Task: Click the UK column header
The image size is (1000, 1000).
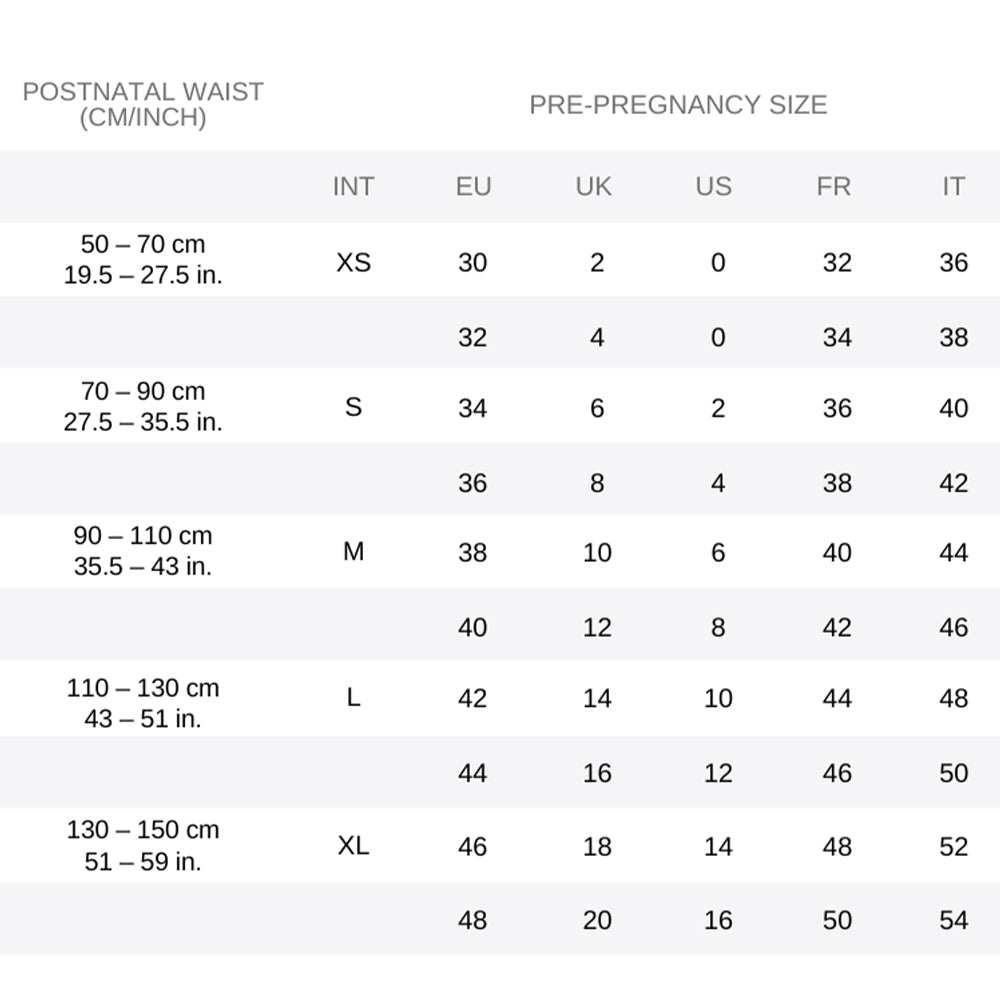Action: click(x=594, y=187)
